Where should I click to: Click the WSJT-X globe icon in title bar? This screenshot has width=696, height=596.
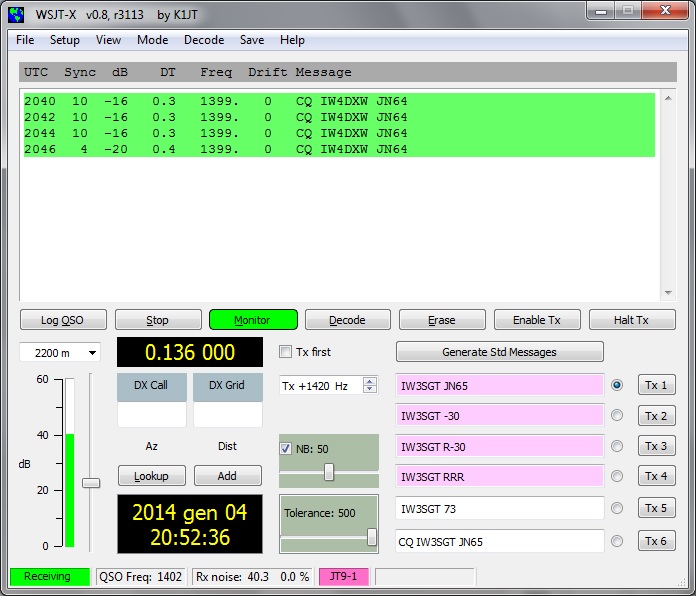coord(16,14)
